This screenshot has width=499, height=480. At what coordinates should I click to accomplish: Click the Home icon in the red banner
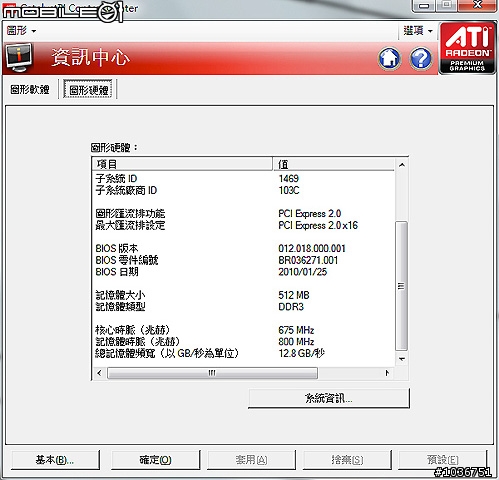pos(389,59)
